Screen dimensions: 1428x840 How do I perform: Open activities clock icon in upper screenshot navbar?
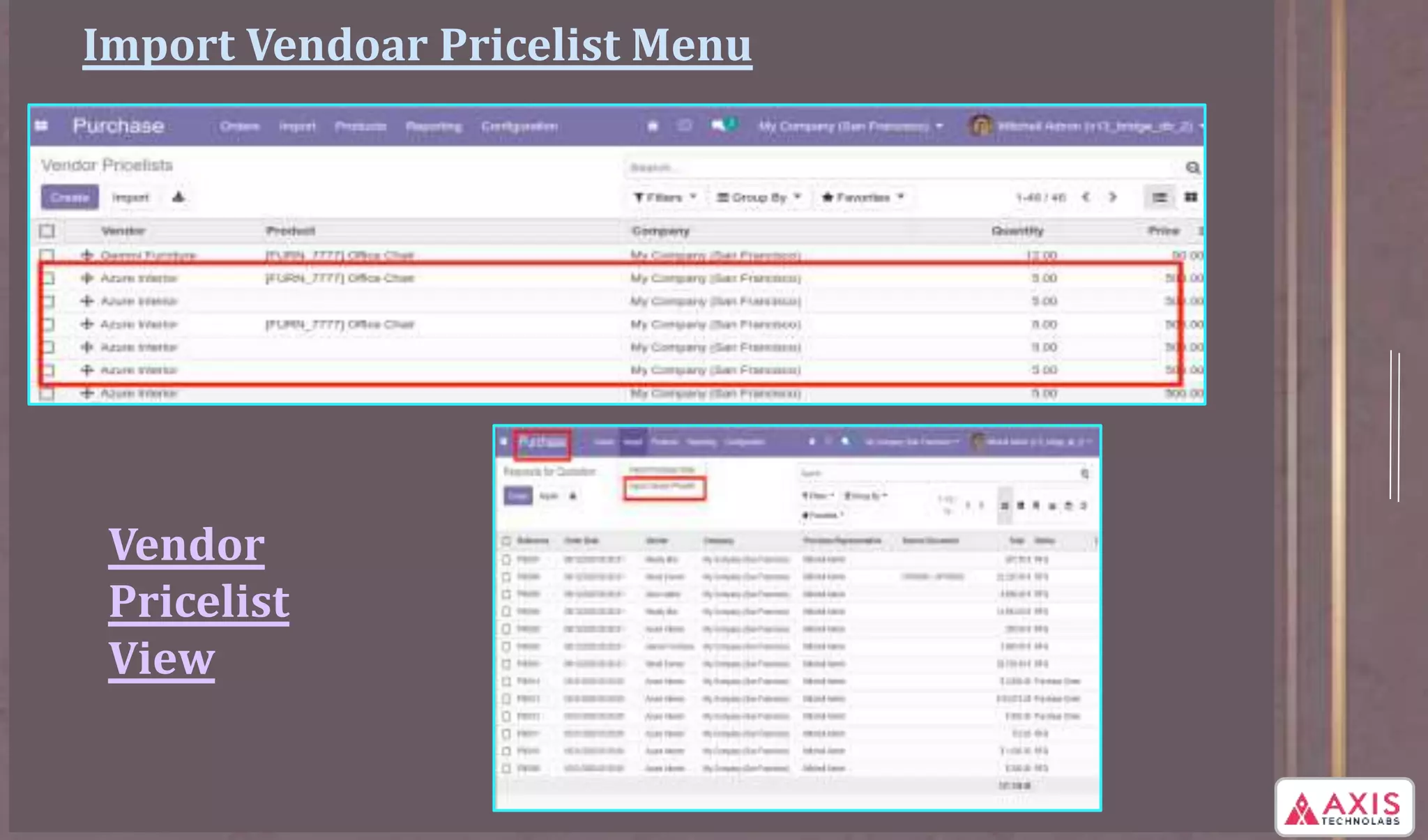pos(685,126)
